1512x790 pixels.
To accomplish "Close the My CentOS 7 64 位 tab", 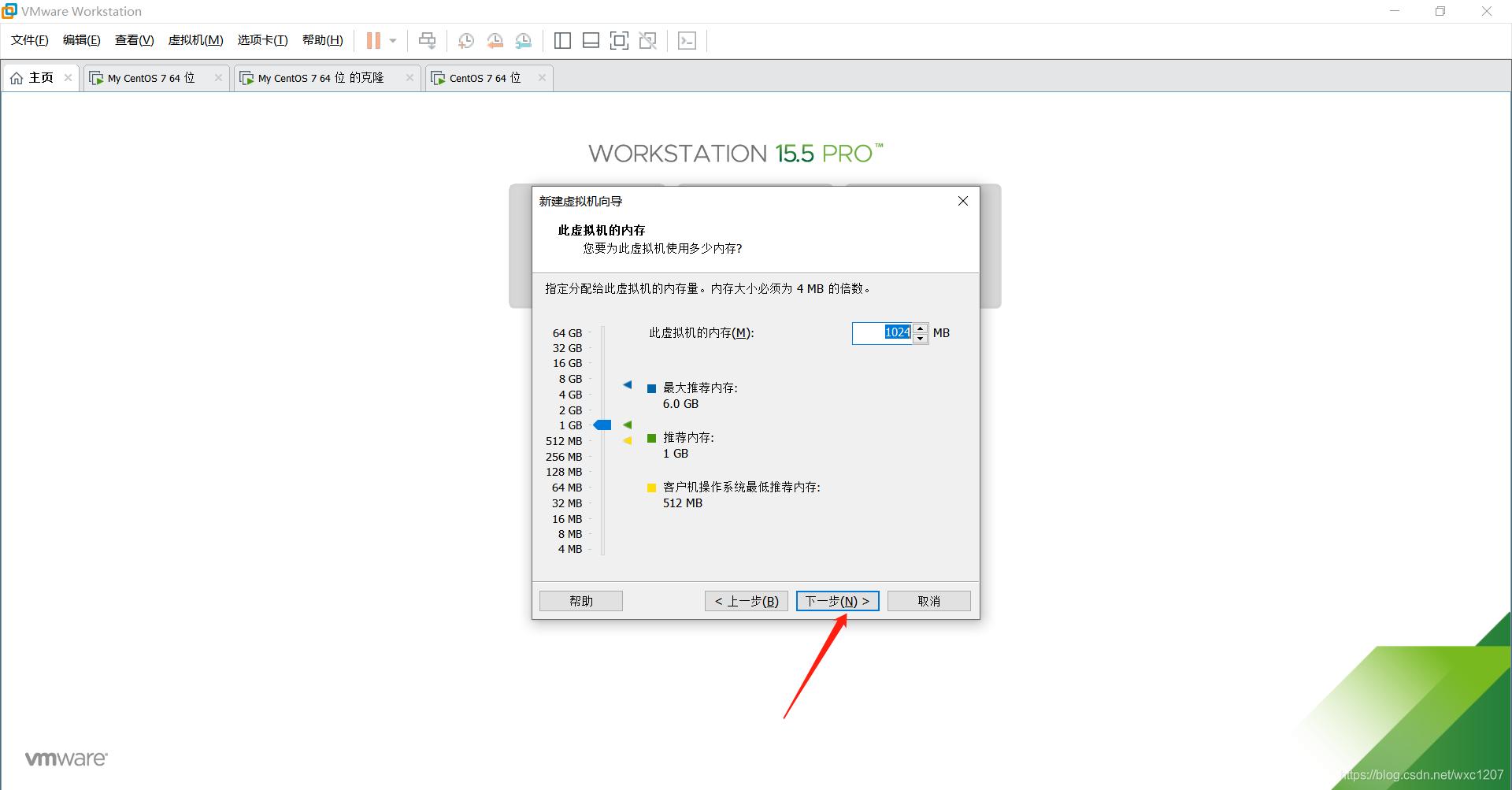I will tap(218, 77).
